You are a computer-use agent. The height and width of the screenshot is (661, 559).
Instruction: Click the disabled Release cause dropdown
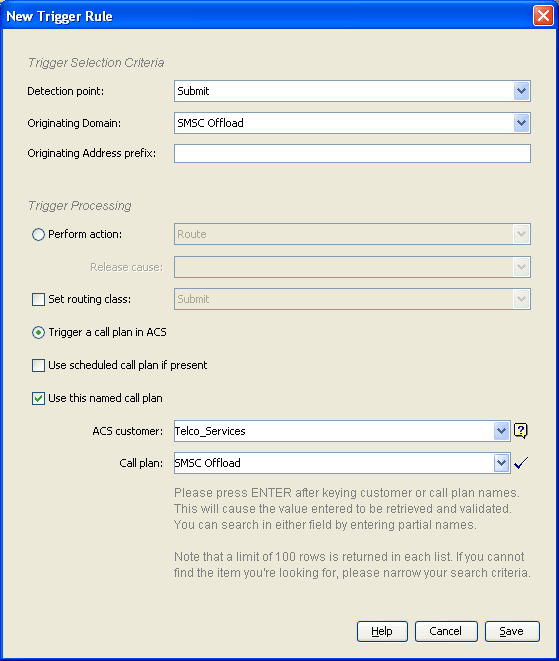click(x=352, y=267)
